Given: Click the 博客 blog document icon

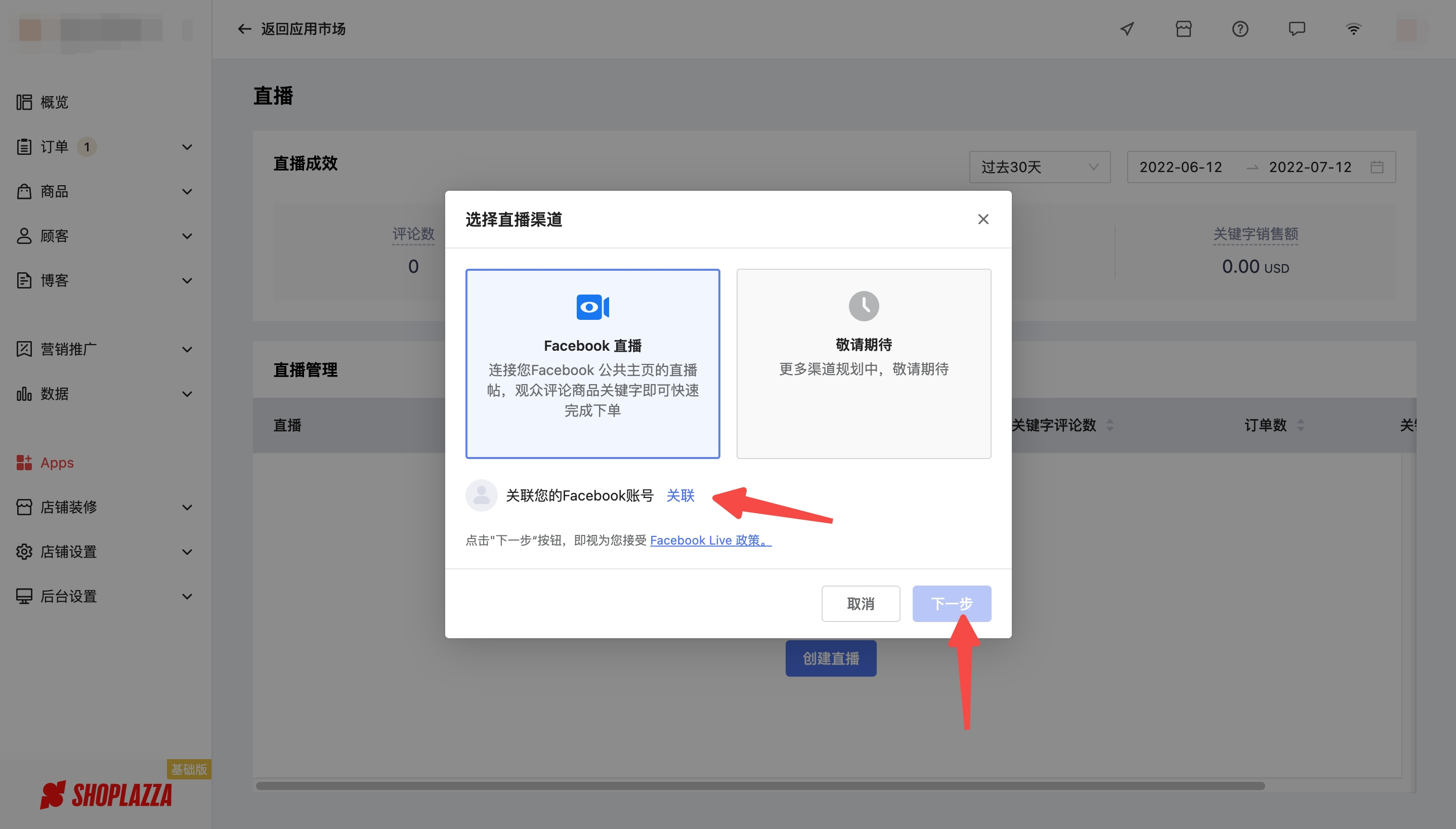Looking at the screenshot, I should point(24,280).
